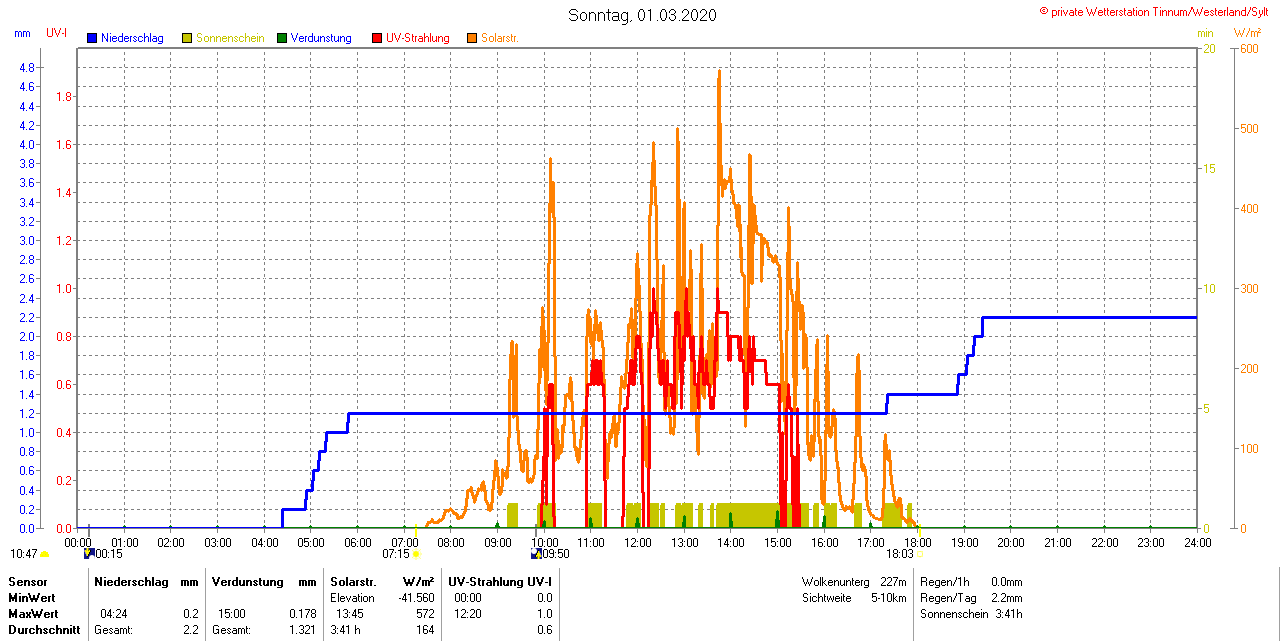The image size is (1280, 641).
Task: Click the min axis unit label top right
Action: click(1205, 33)
